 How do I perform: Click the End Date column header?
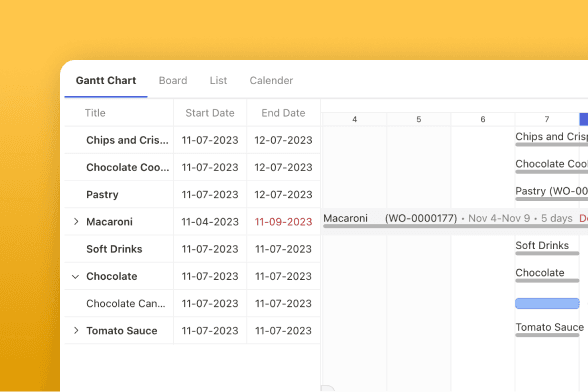[283, 113]
